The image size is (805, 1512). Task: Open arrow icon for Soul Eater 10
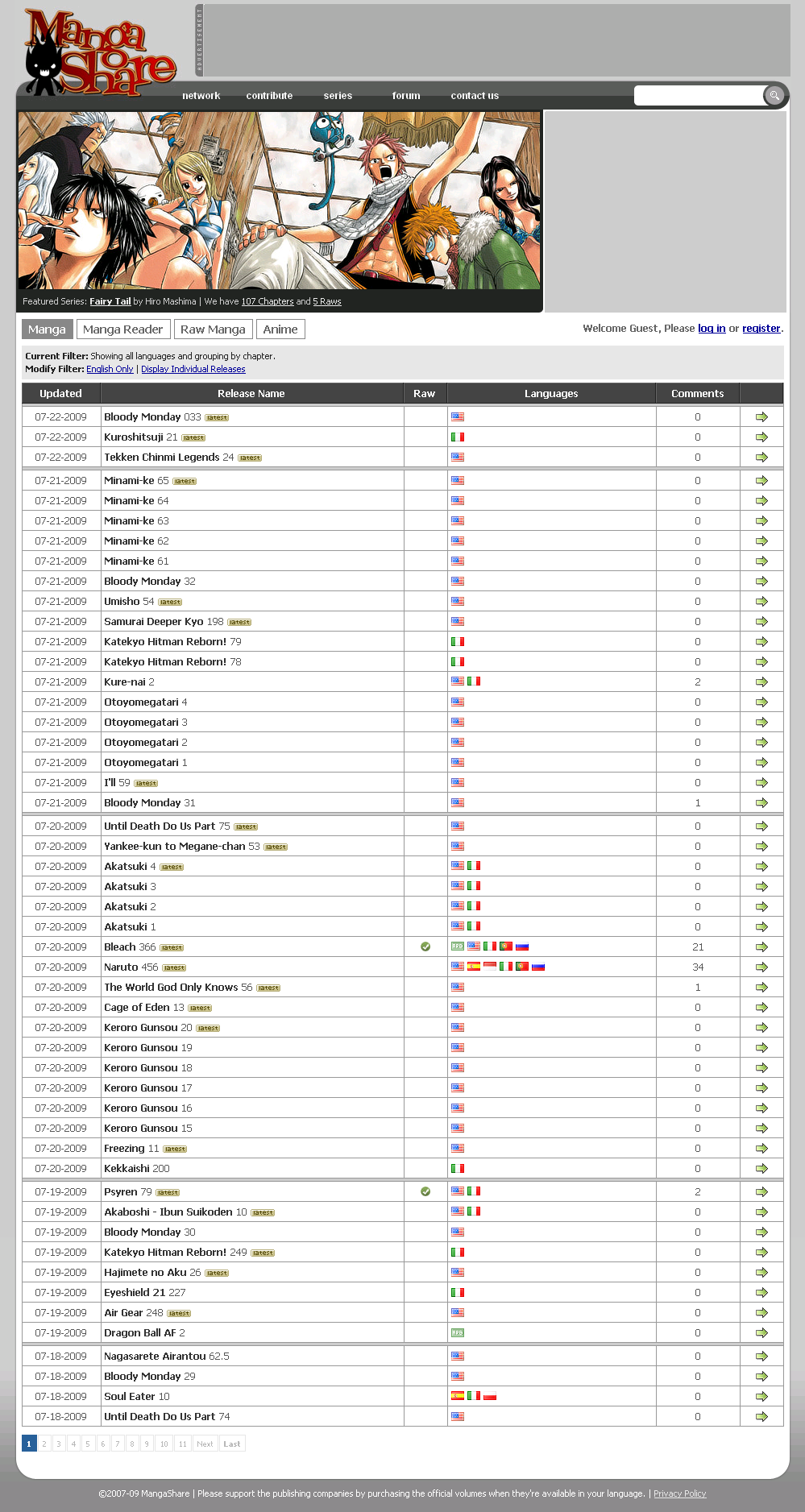pos(761,1397)
